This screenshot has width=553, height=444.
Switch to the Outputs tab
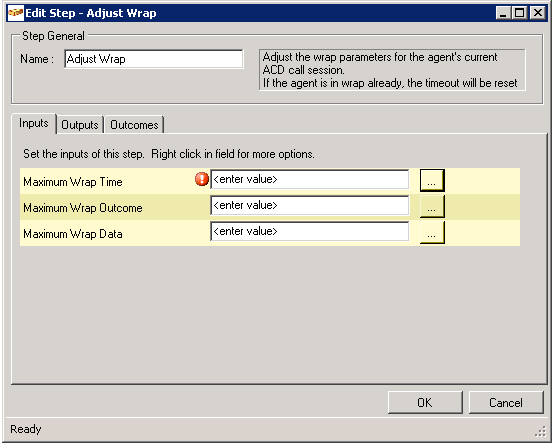point(80,125)
